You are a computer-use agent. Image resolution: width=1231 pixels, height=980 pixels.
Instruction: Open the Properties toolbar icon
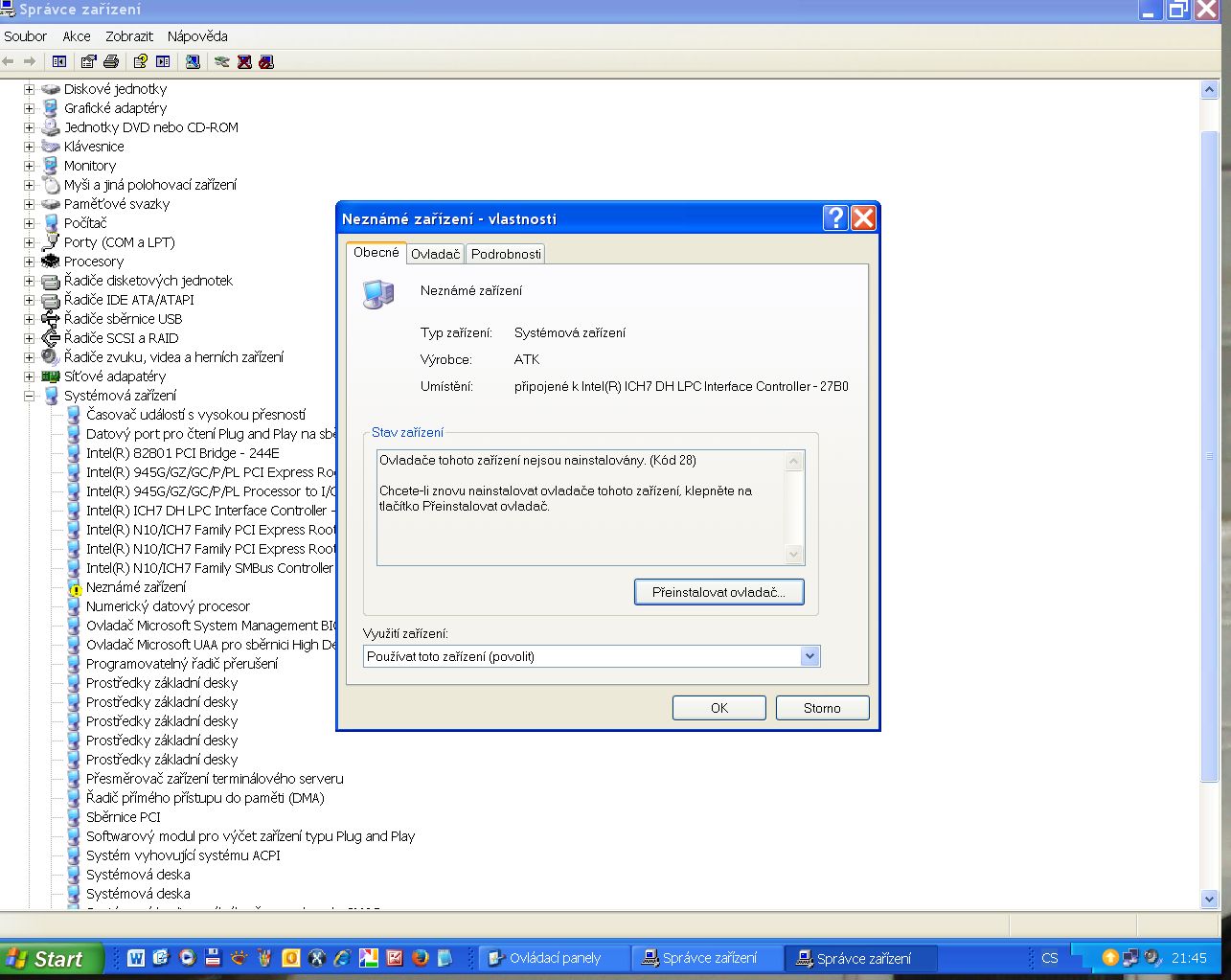click(88, 61)
